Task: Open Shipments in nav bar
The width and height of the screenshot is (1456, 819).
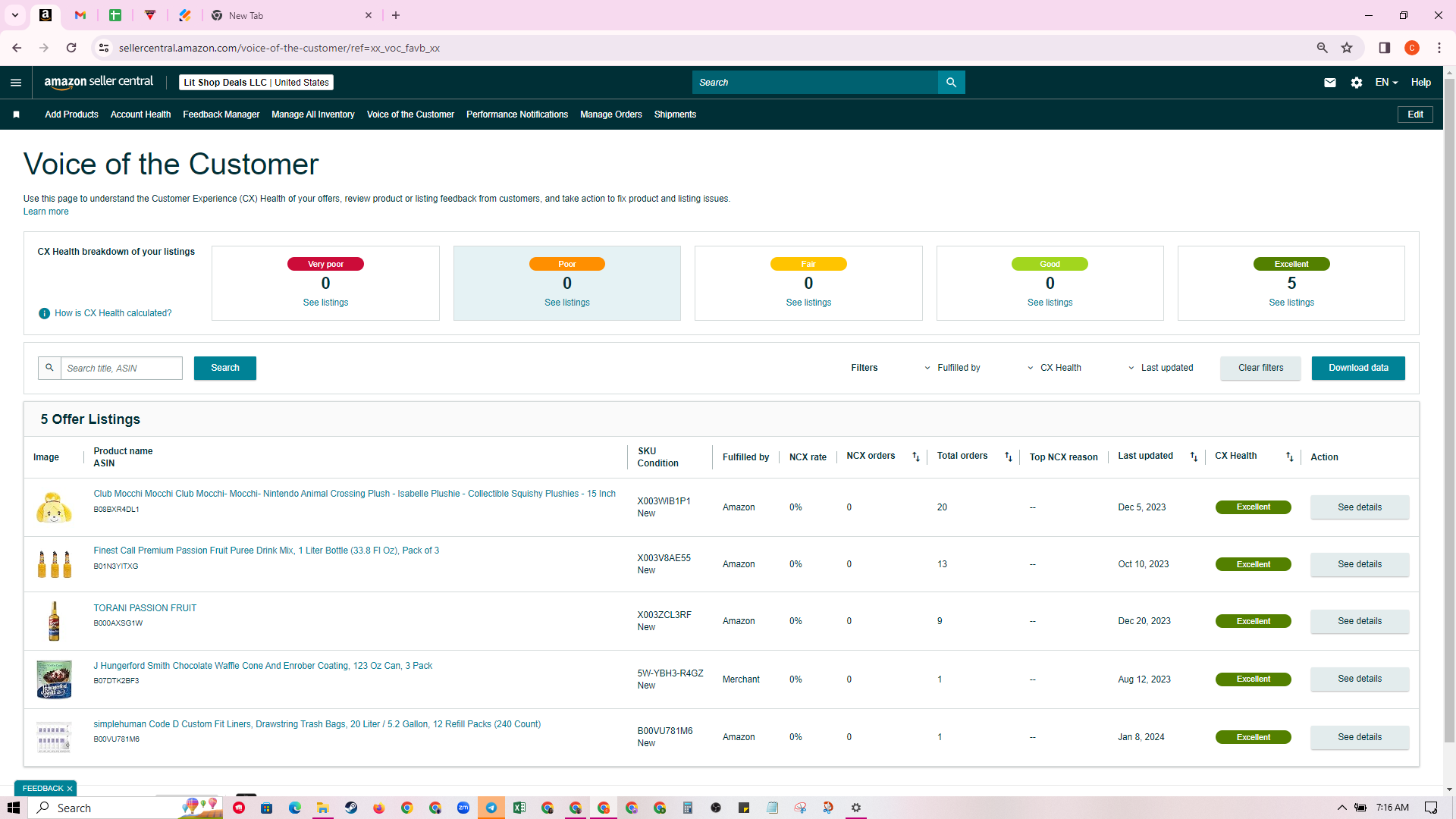Action: point(675,115)
